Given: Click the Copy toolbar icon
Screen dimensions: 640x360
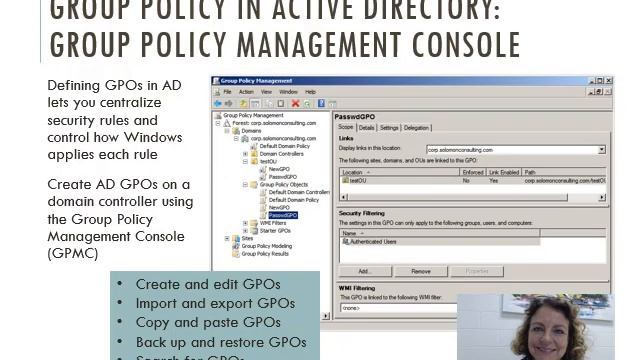Looking at the screenshot, I should point(269,104).
